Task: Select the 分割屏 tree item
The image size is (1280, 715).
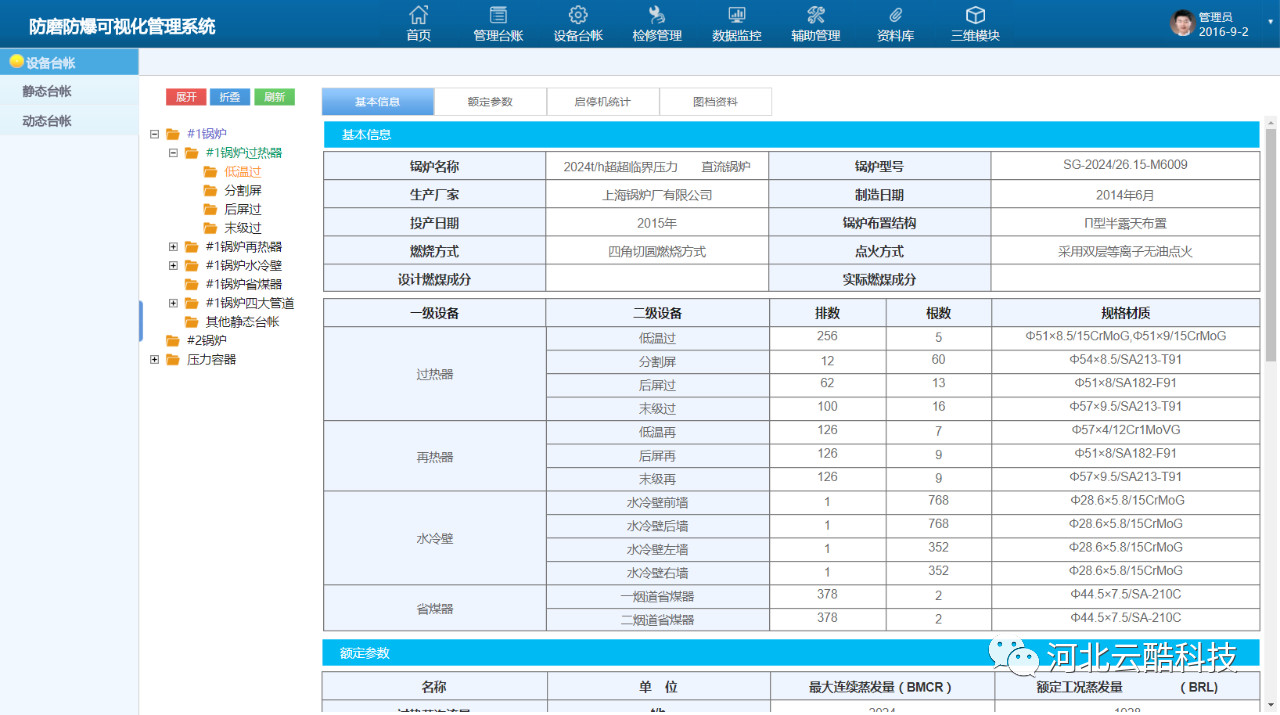Action: 242,191
